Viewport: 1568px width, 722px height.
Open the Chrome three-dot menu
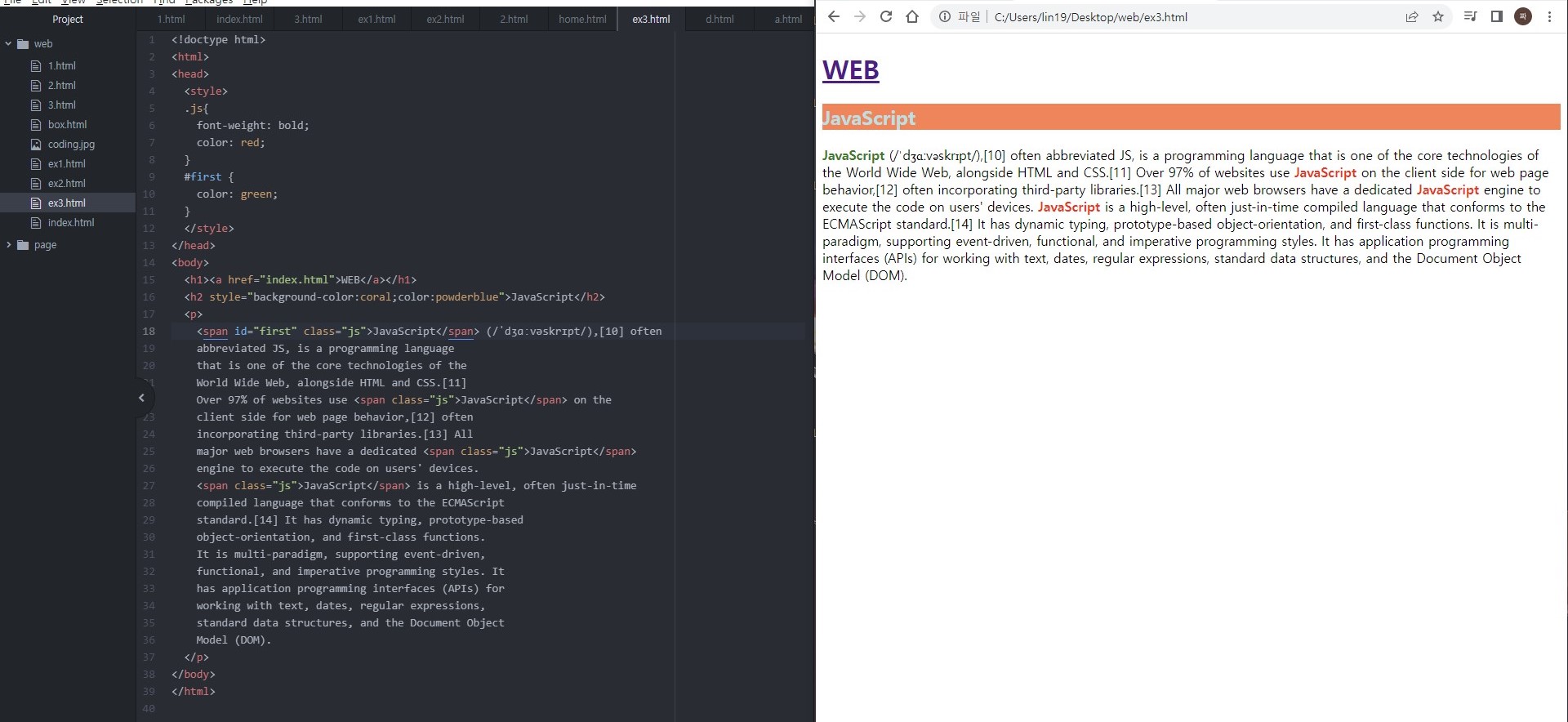coord(1549,16)
